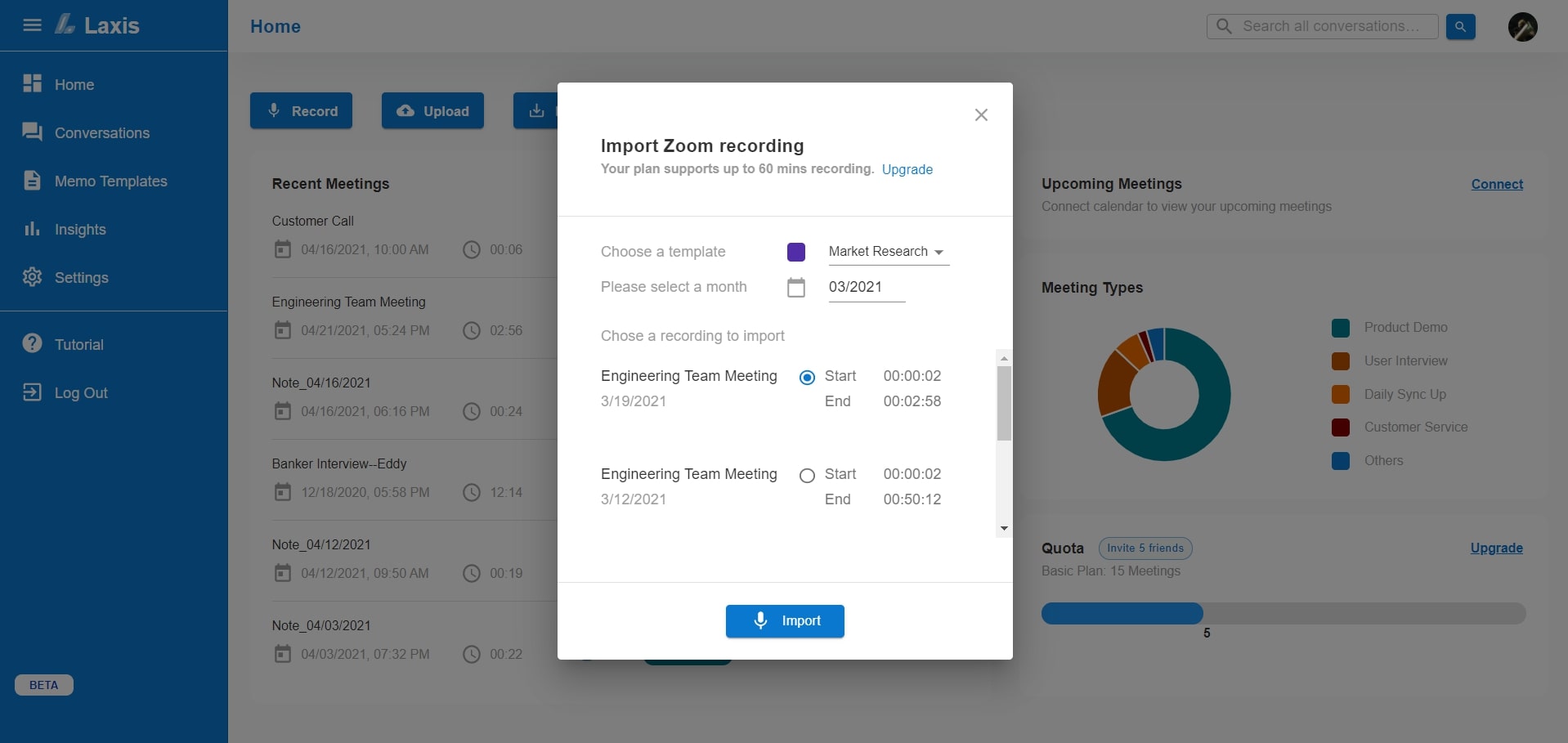Screen dimensions: 1568x743
Task: Click the Upgrade link in the dialog
Action: click(907, 169)
